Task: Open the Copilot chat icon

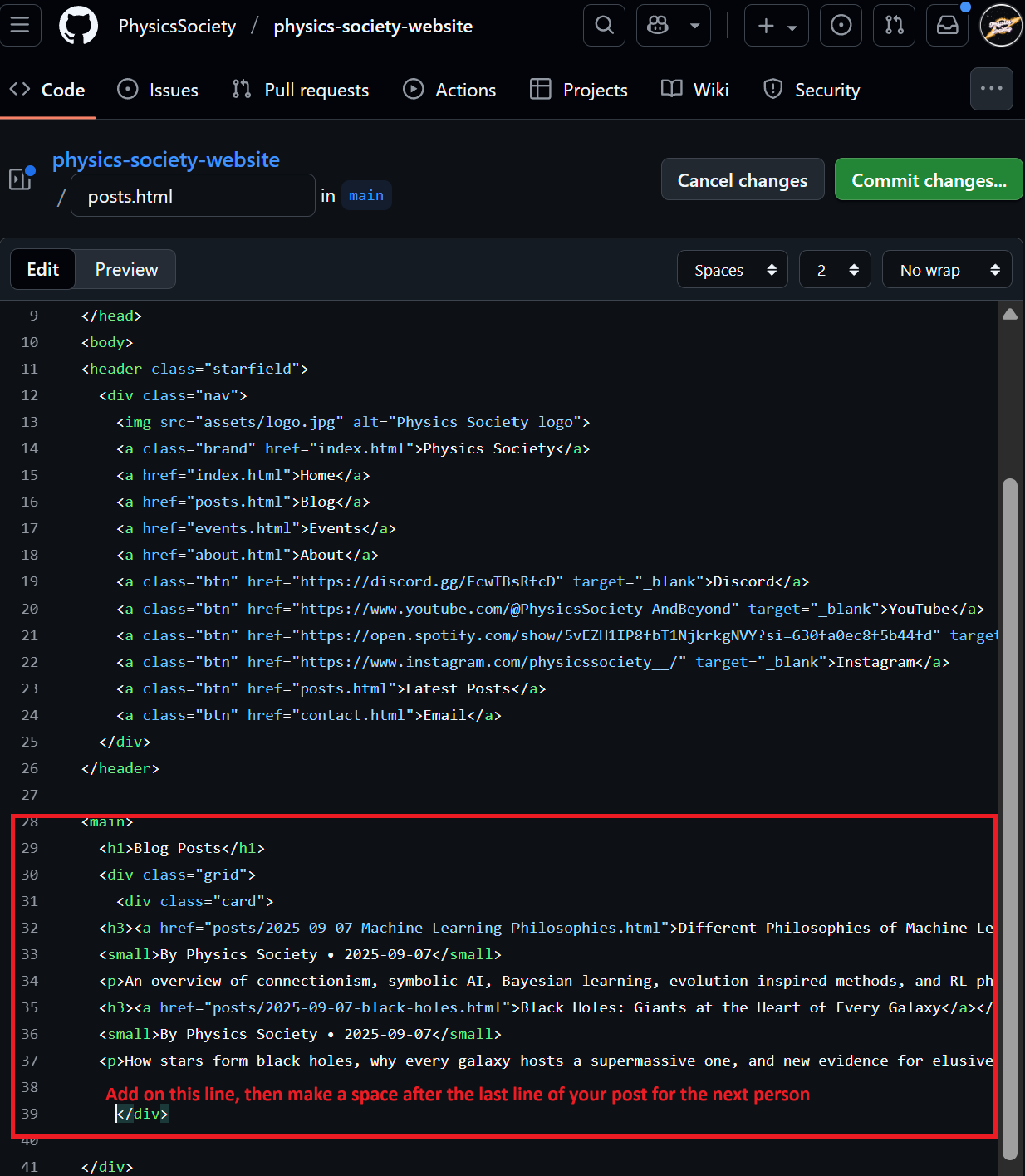Action: pos(658,26)
